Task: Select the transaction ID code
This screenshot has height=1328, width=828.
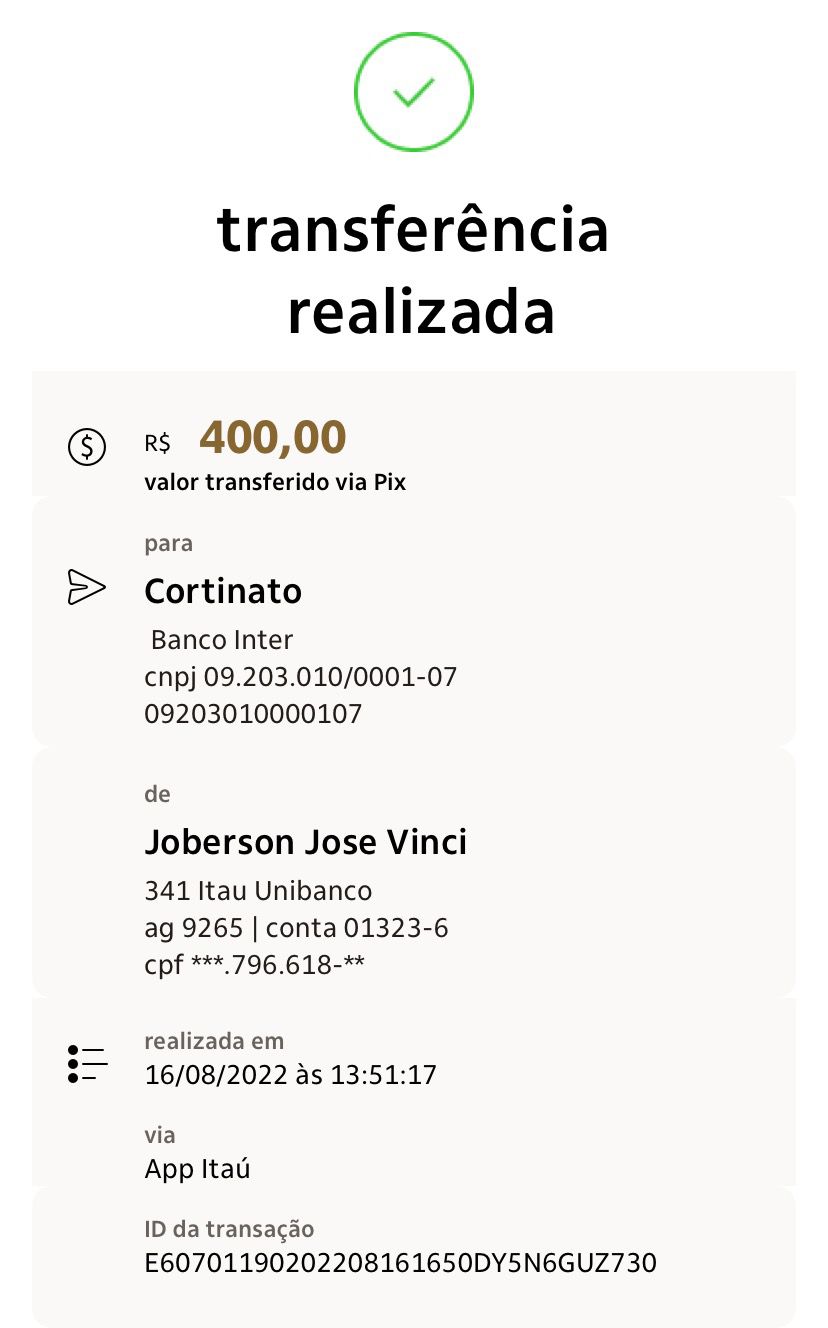Action: pos(401,1263)
